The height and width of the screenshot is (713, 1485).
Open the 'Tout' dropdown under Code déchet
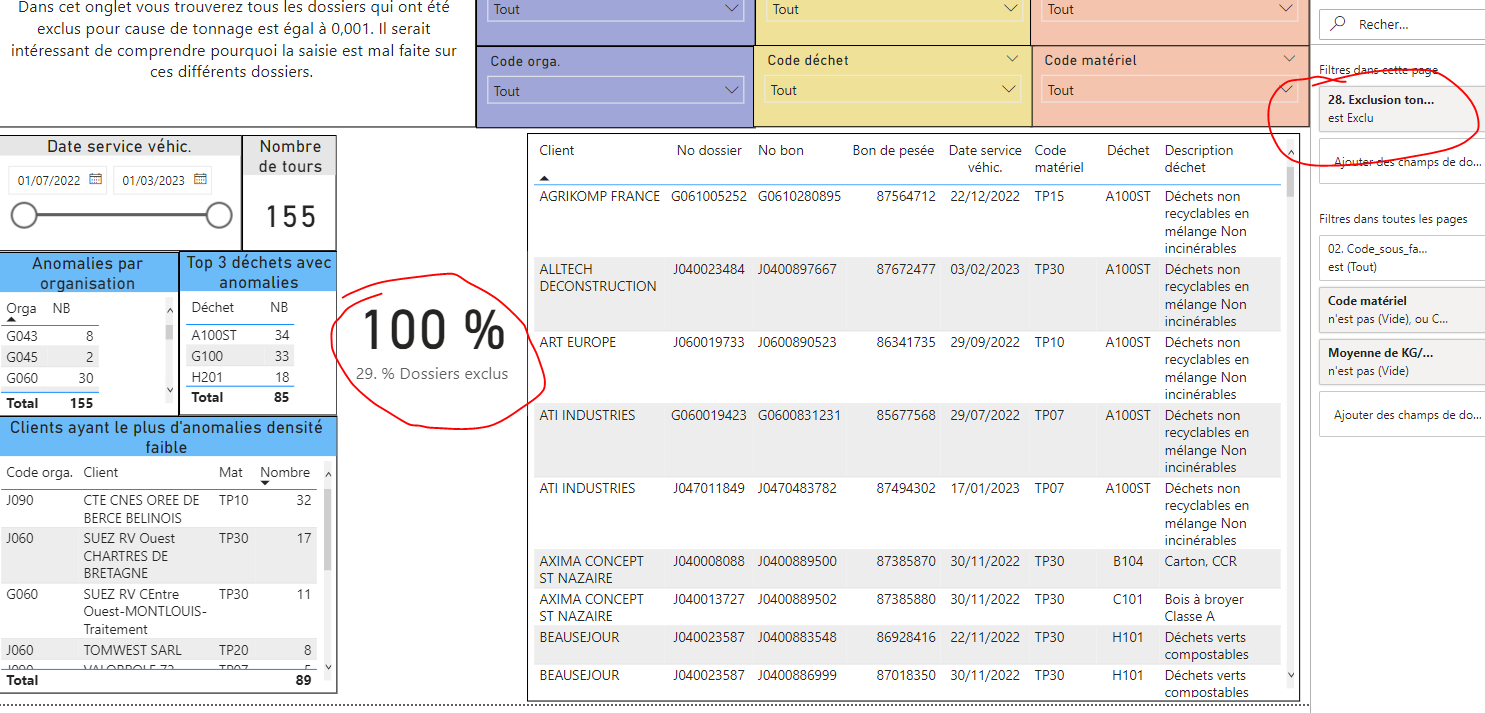(893, 90)
